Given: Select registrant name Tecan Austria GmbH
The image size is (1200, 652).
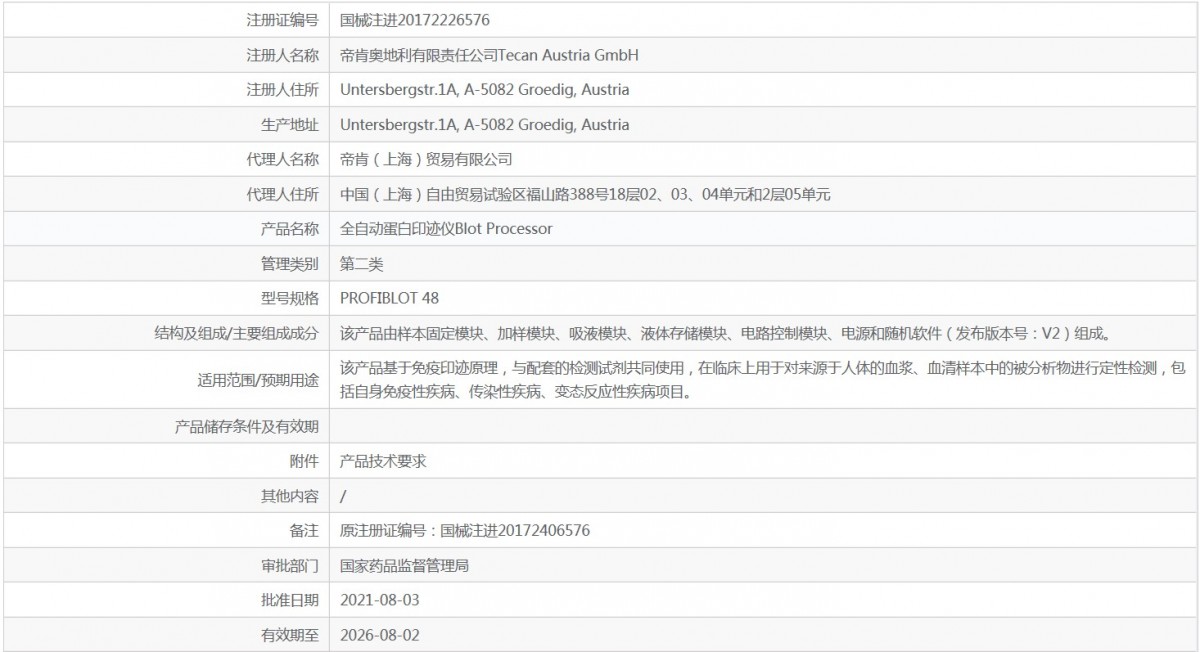Looking at the screenshot, I should click(x=568, y=54).
